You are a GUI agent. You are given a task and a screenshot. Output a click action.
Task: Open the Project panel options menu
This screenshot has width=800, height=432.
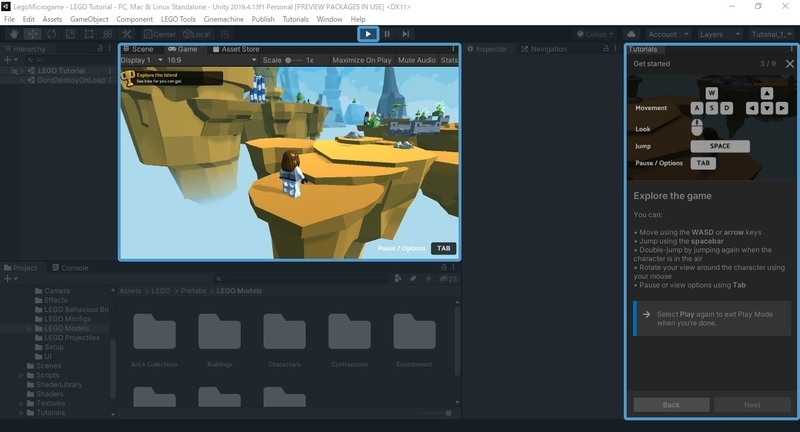[x=453, y=267]
